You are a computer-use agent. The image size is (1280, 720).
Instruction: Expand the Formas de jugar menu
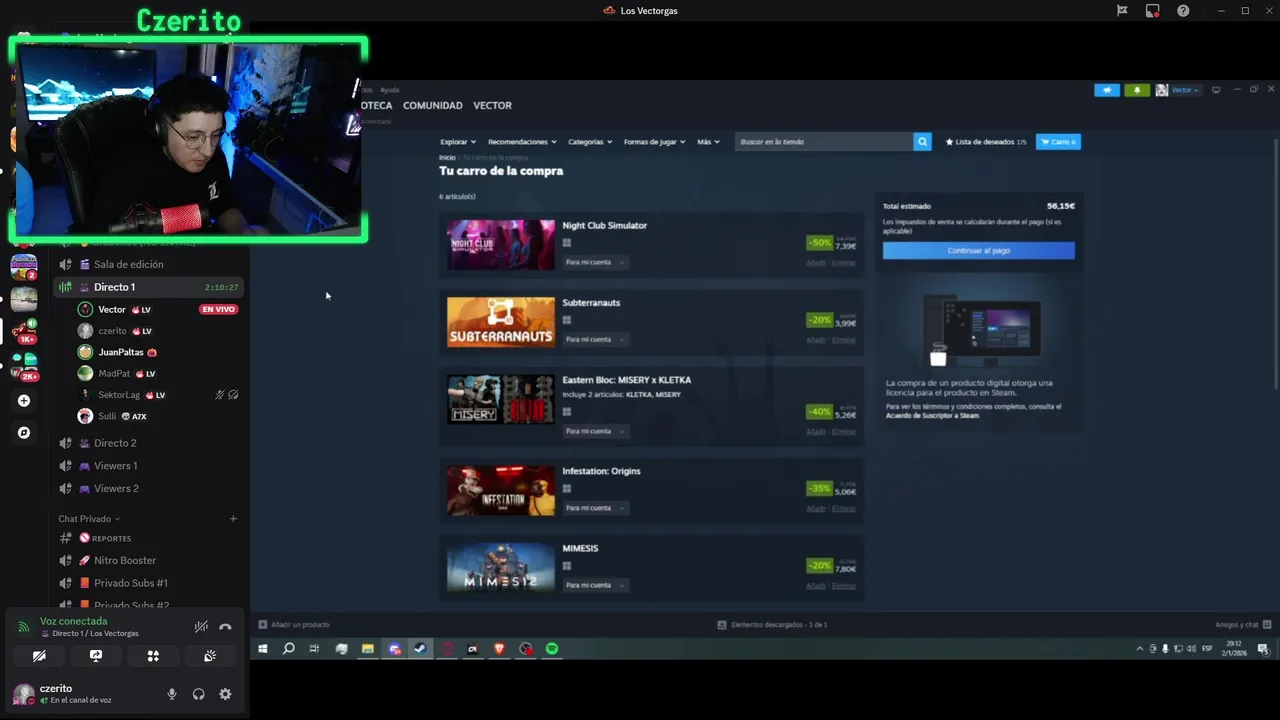point(654,142)
